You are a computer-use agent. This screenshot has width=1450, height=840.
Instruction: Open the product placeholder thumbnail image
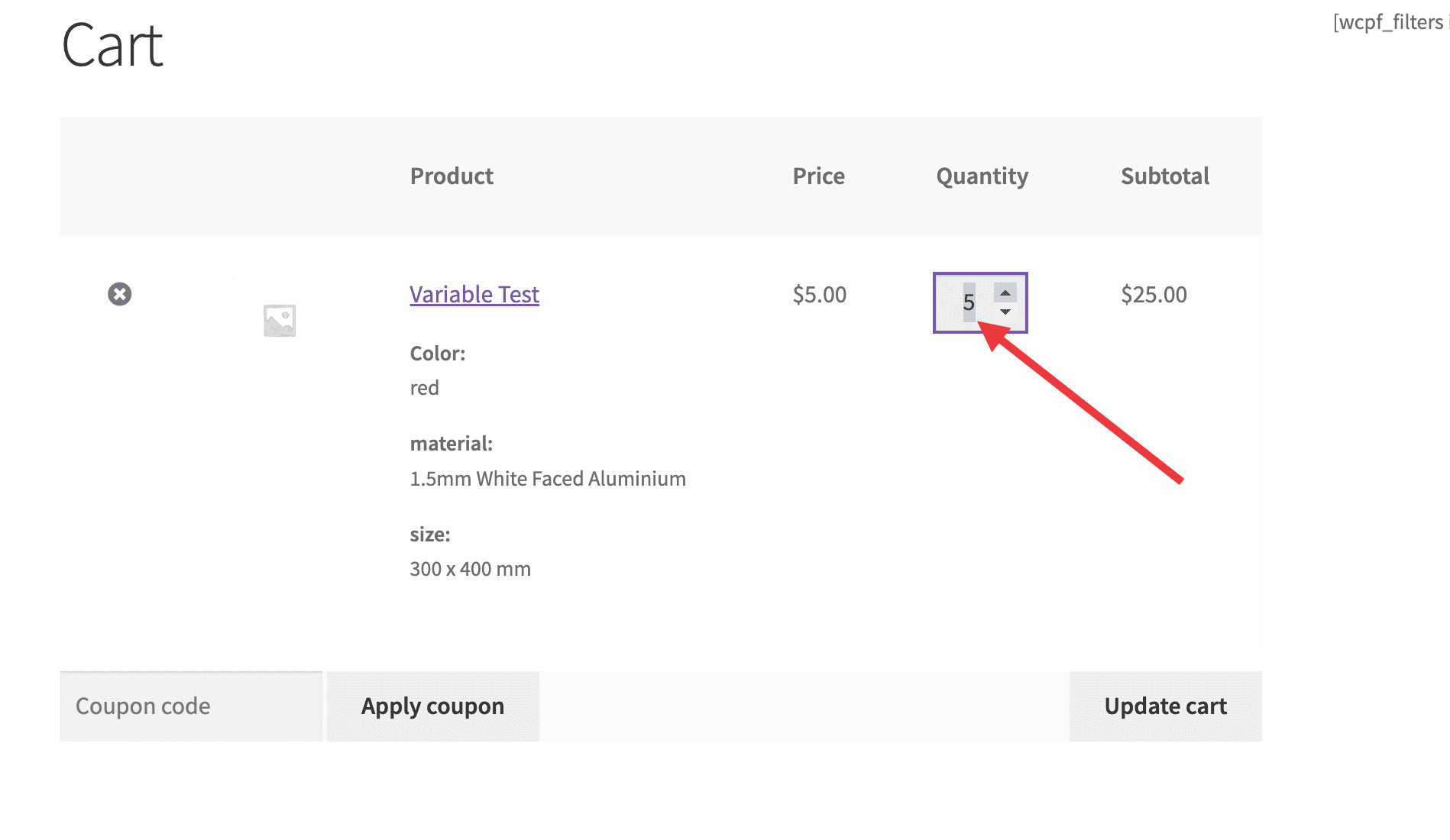point(279,318)
